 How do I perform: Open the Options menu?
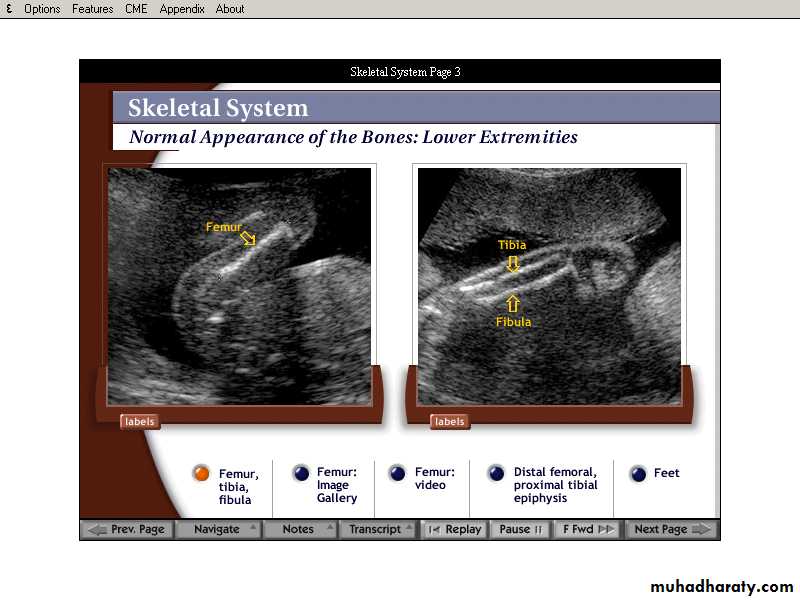(x=42, y=9)
